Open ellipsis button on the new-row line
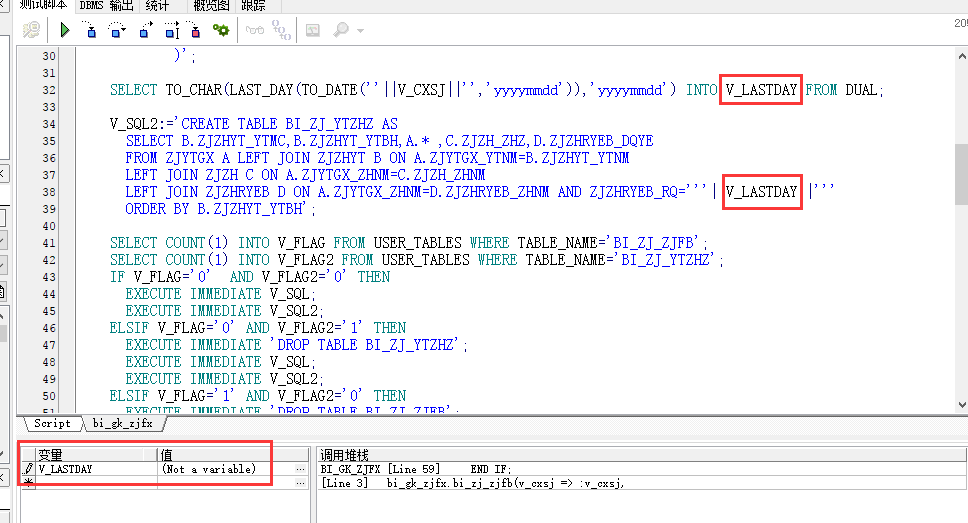The height and width of the screenshot is (523, 968). click(301, 483)
